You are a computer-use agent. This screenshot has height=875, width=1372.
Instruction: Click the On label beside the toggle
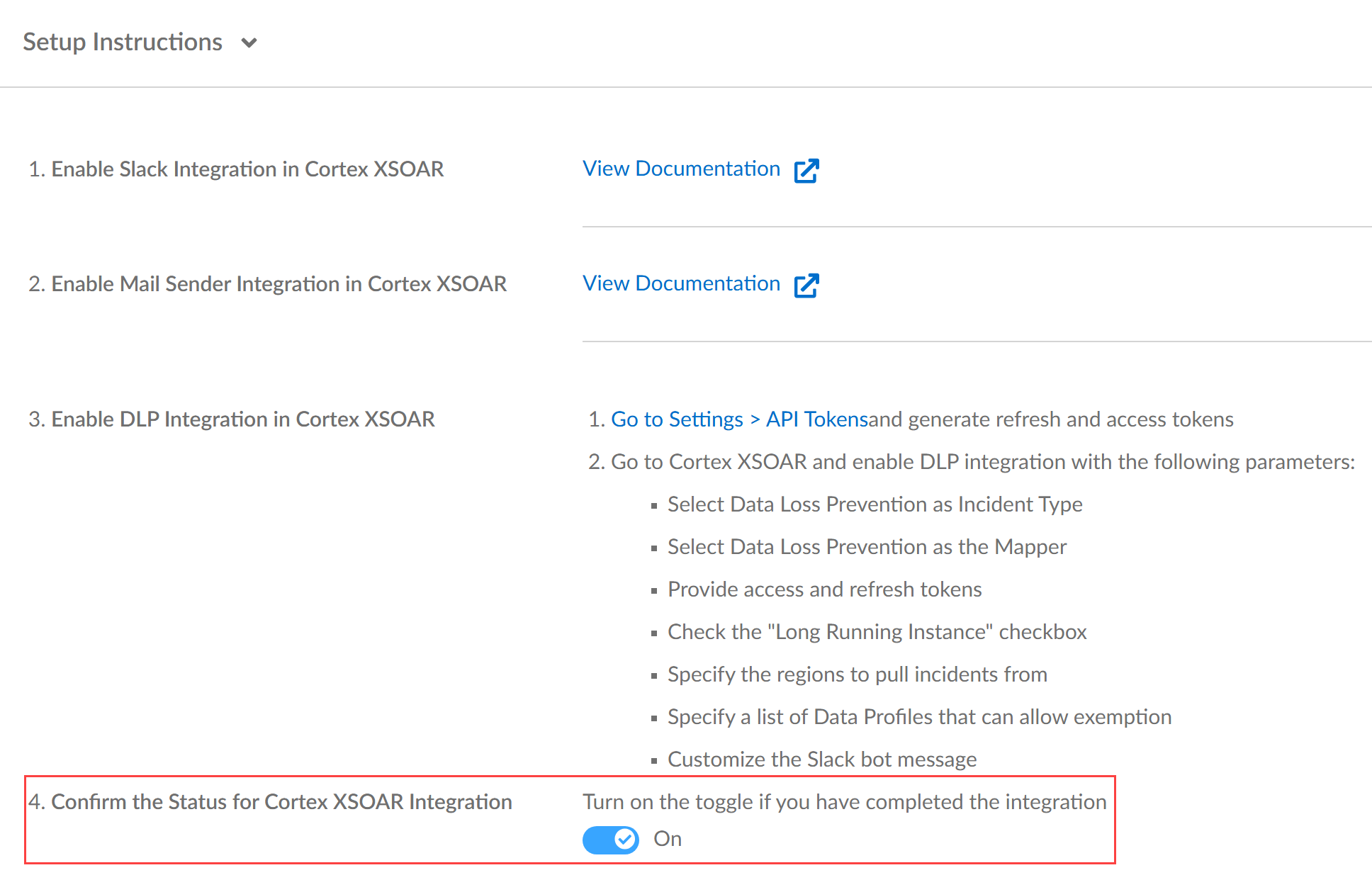point(668,839)
